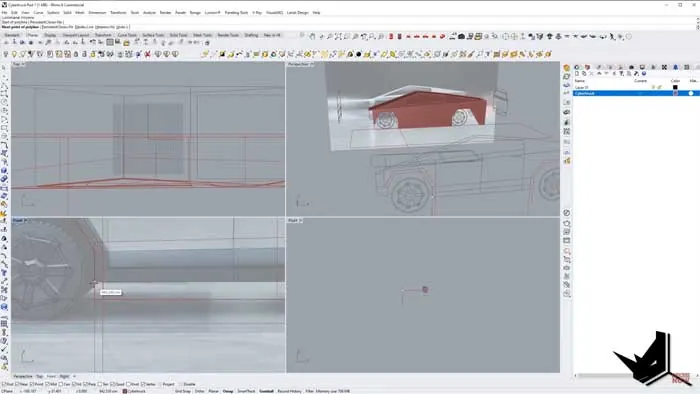Click the Delete layer X icon
The width and height of the screenshot is (700, 394).
(x=591, y=74)
